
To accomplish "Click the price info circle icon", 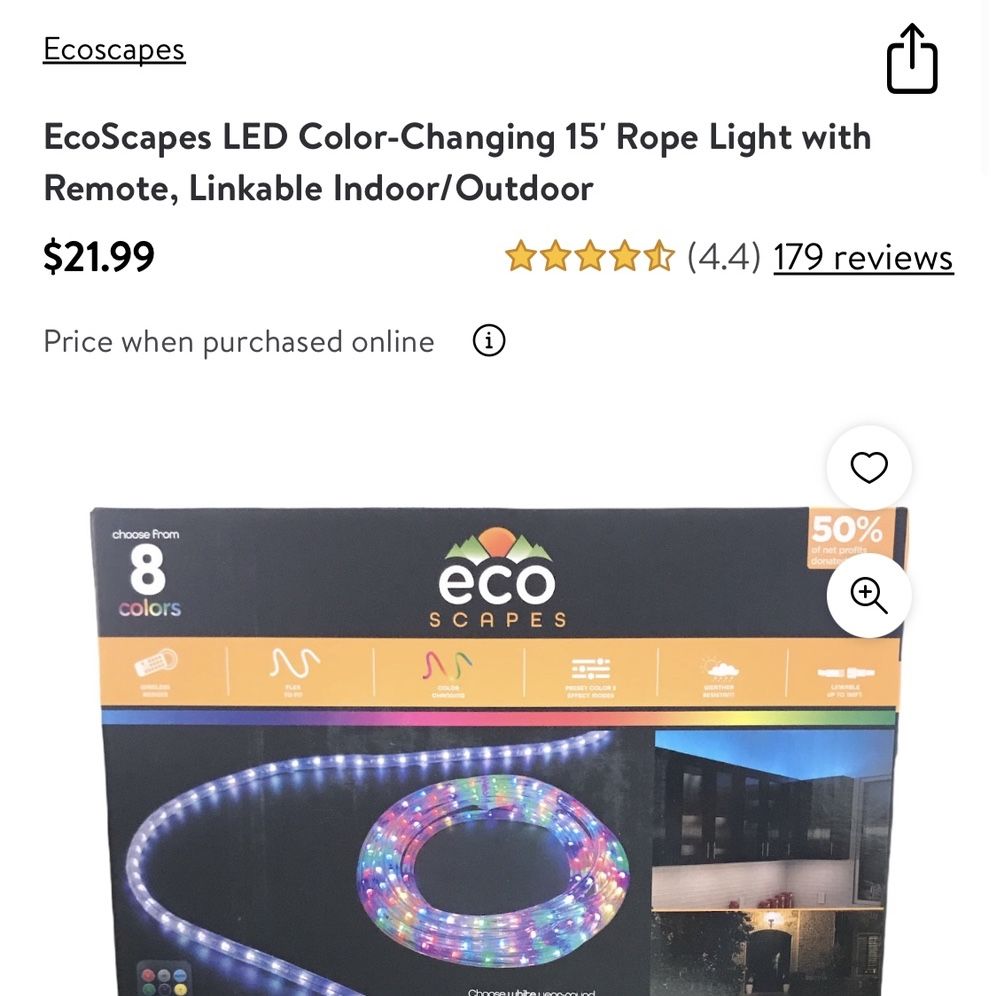I will coord(488,340).
